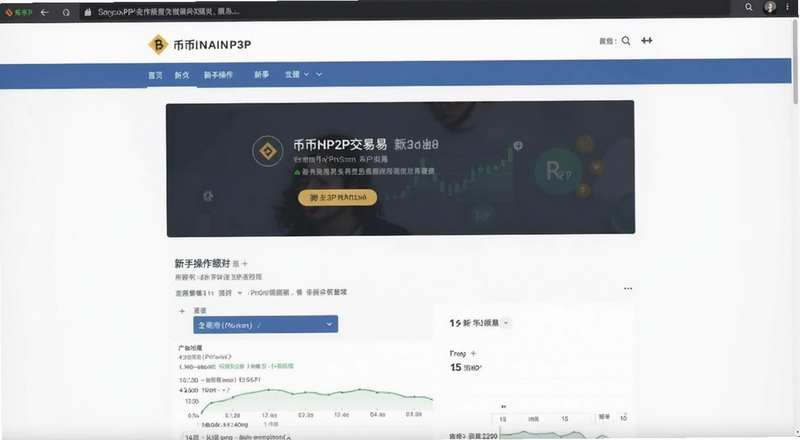
Task: Click the site title text beside the logo
Action: click(212, 45)
